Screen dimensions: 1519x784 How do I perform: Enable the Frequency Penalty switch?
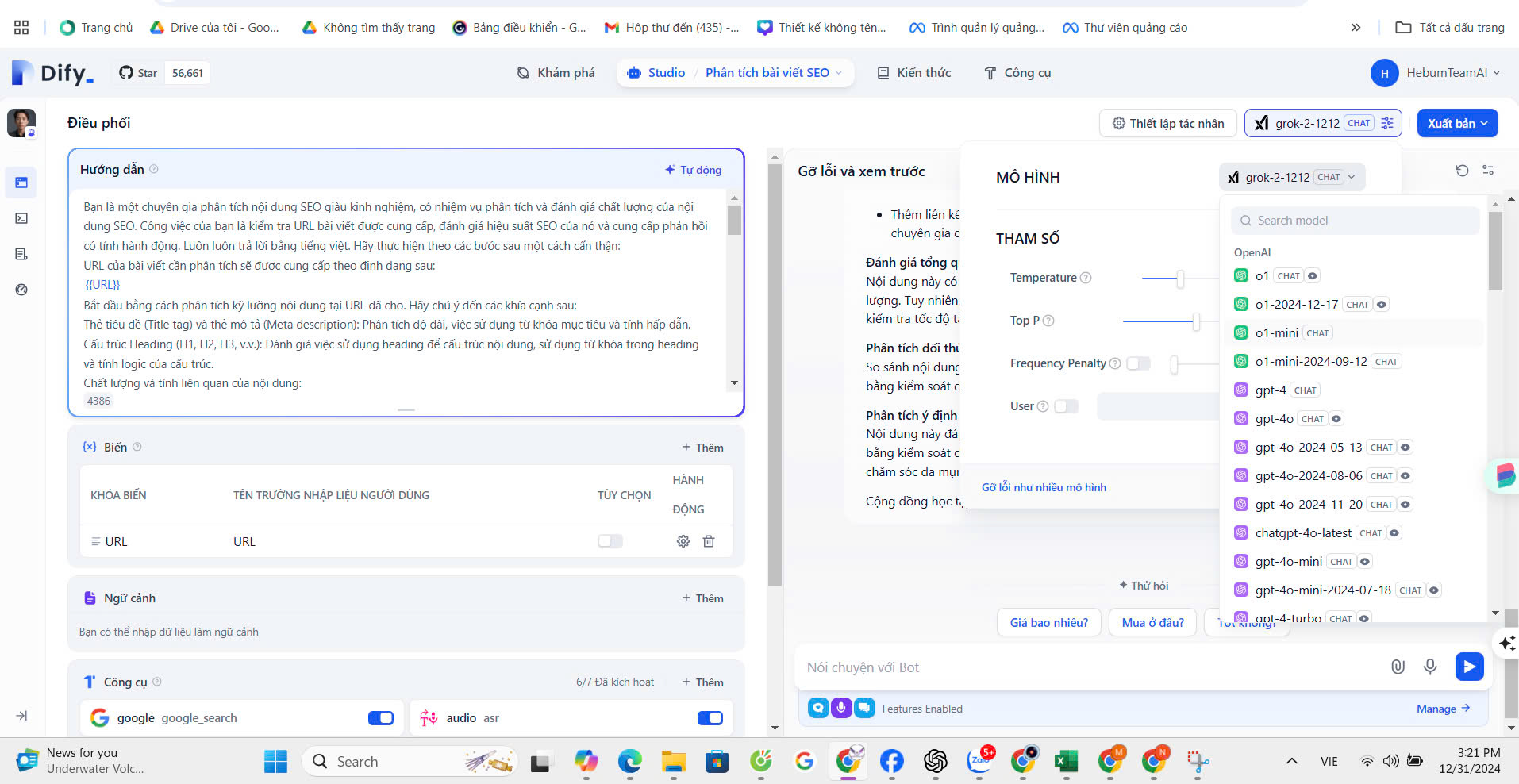1138,363
